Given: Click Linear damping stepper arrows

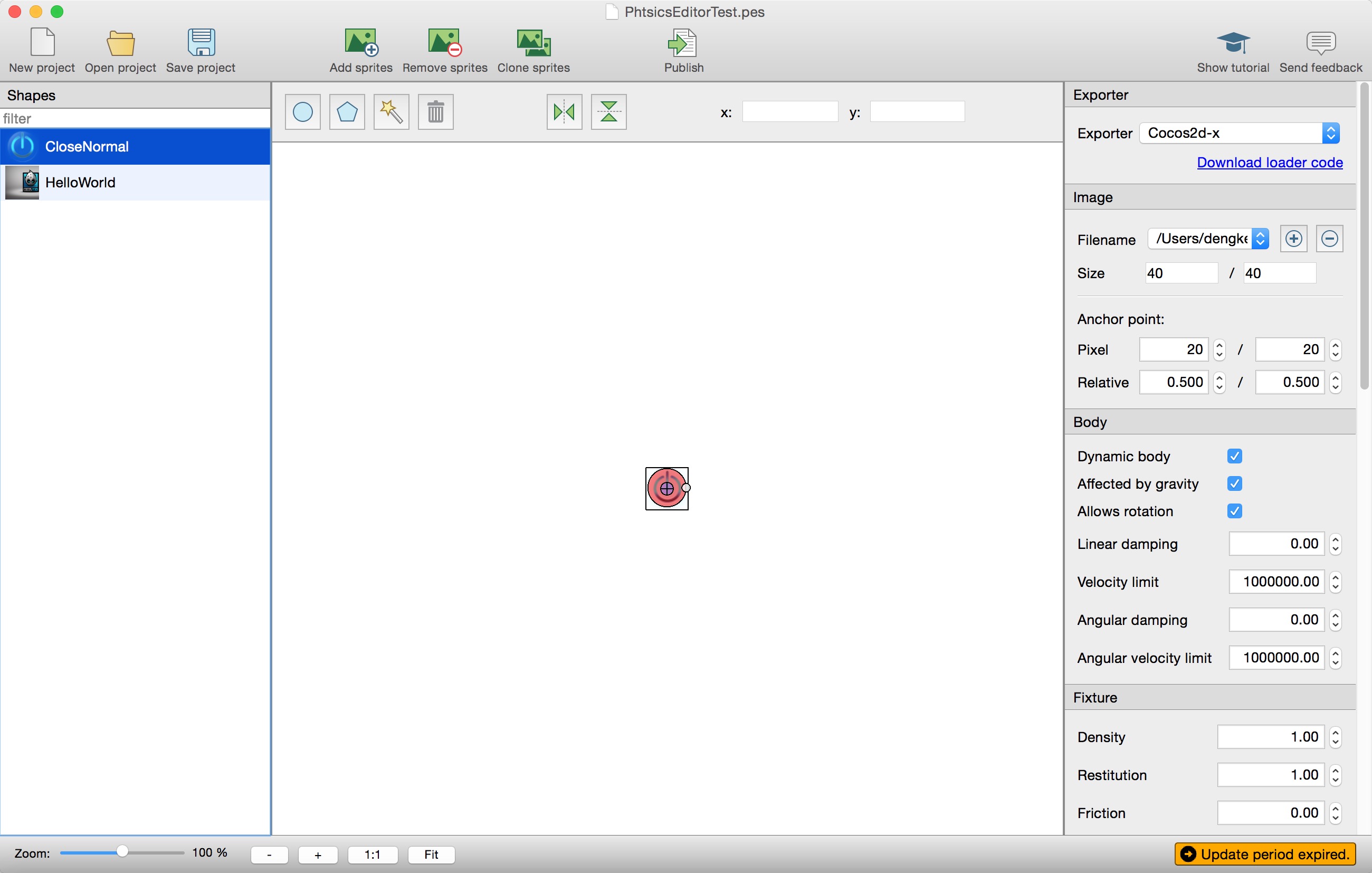Looking at the screenshot, I should click(1335, 544).
